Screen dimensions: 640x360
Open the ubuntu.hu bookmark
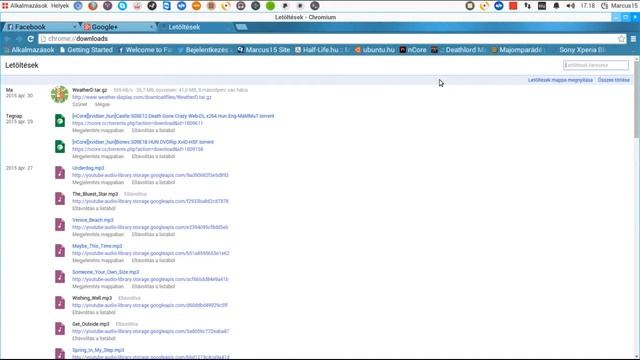pyautogui.click(x=375, y=50)
